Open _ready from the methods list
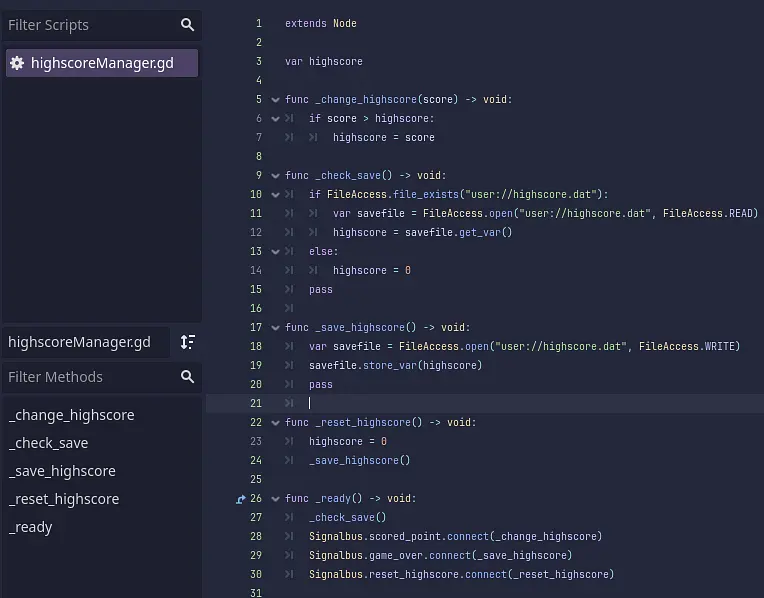This screenshot has height=598, width=764. 30,527
